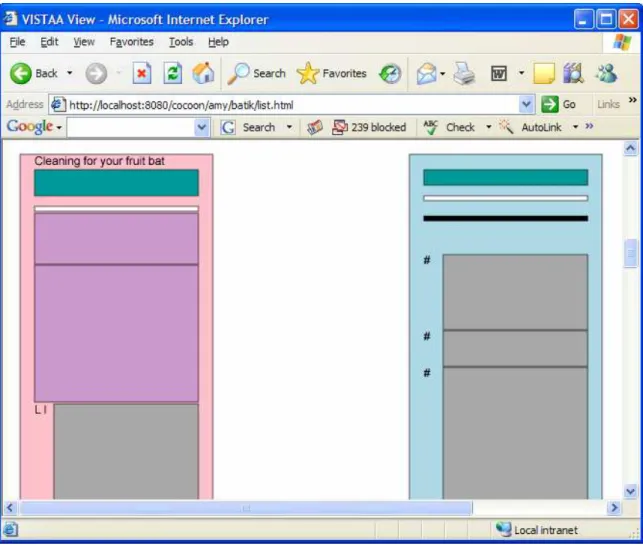Expand the Links bar chevron
The width and height of the screenshot is (643, 546).
coord(633,100)
